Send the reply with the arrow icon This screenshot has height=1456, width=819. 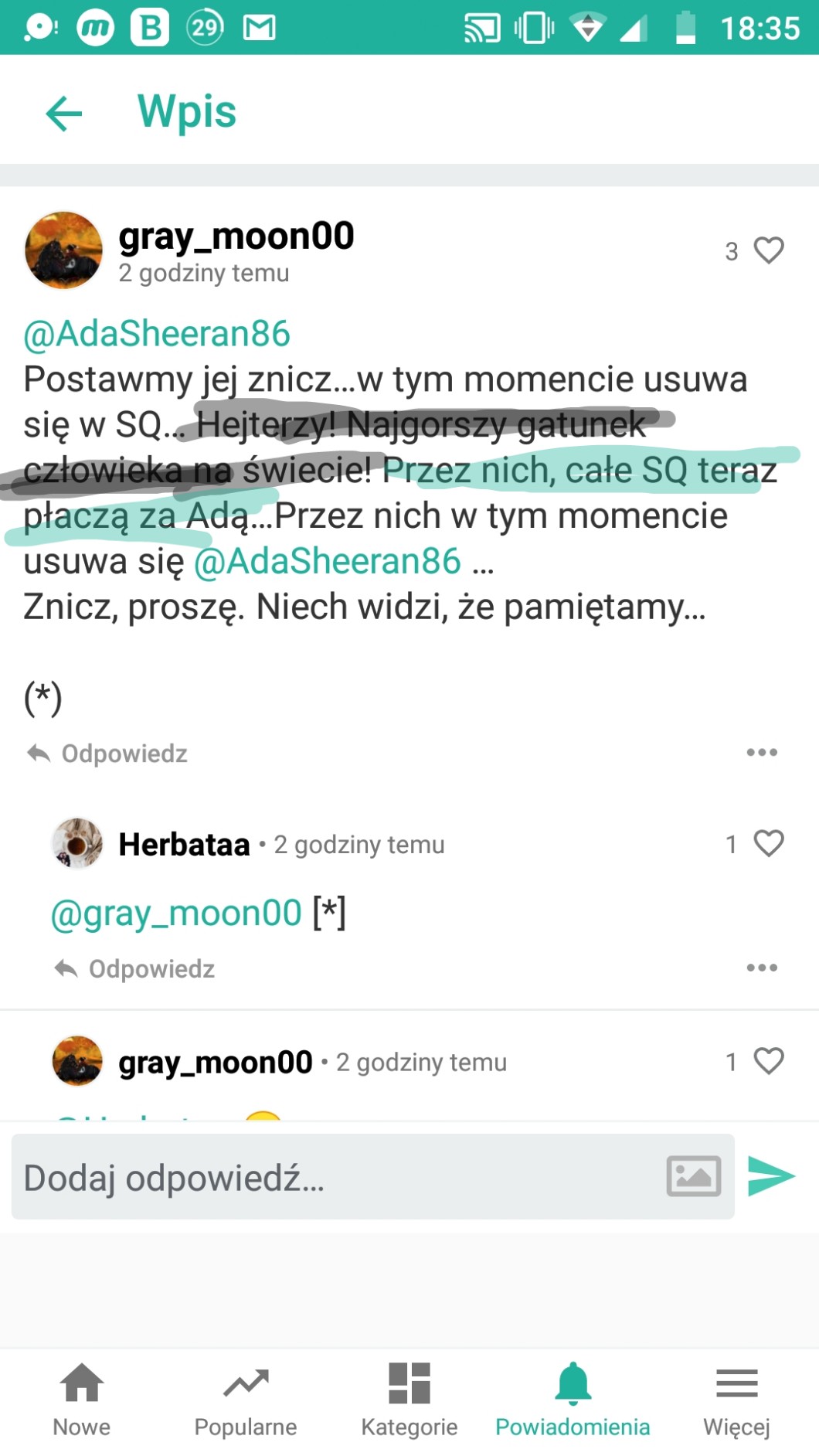770,1176
